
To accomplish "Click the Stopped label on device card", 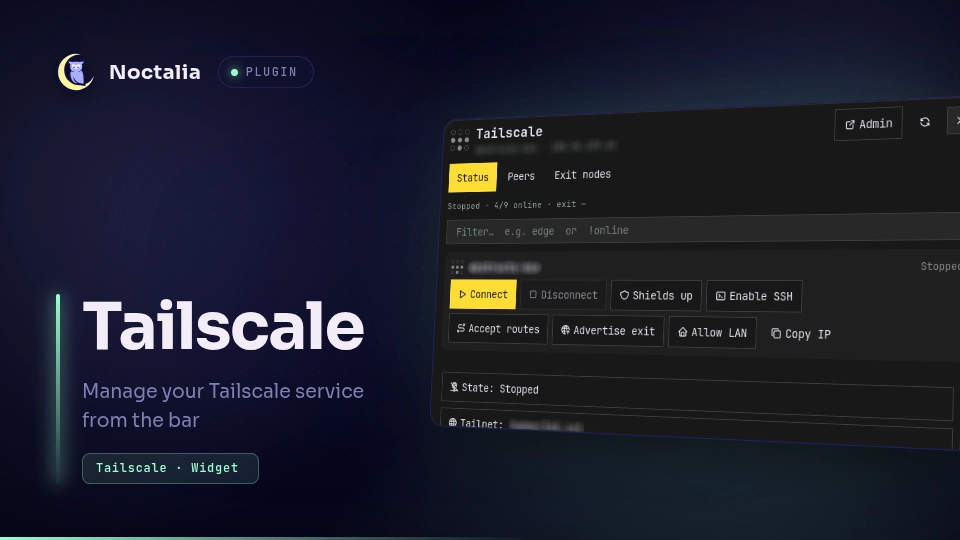I will tap(940, 266).
